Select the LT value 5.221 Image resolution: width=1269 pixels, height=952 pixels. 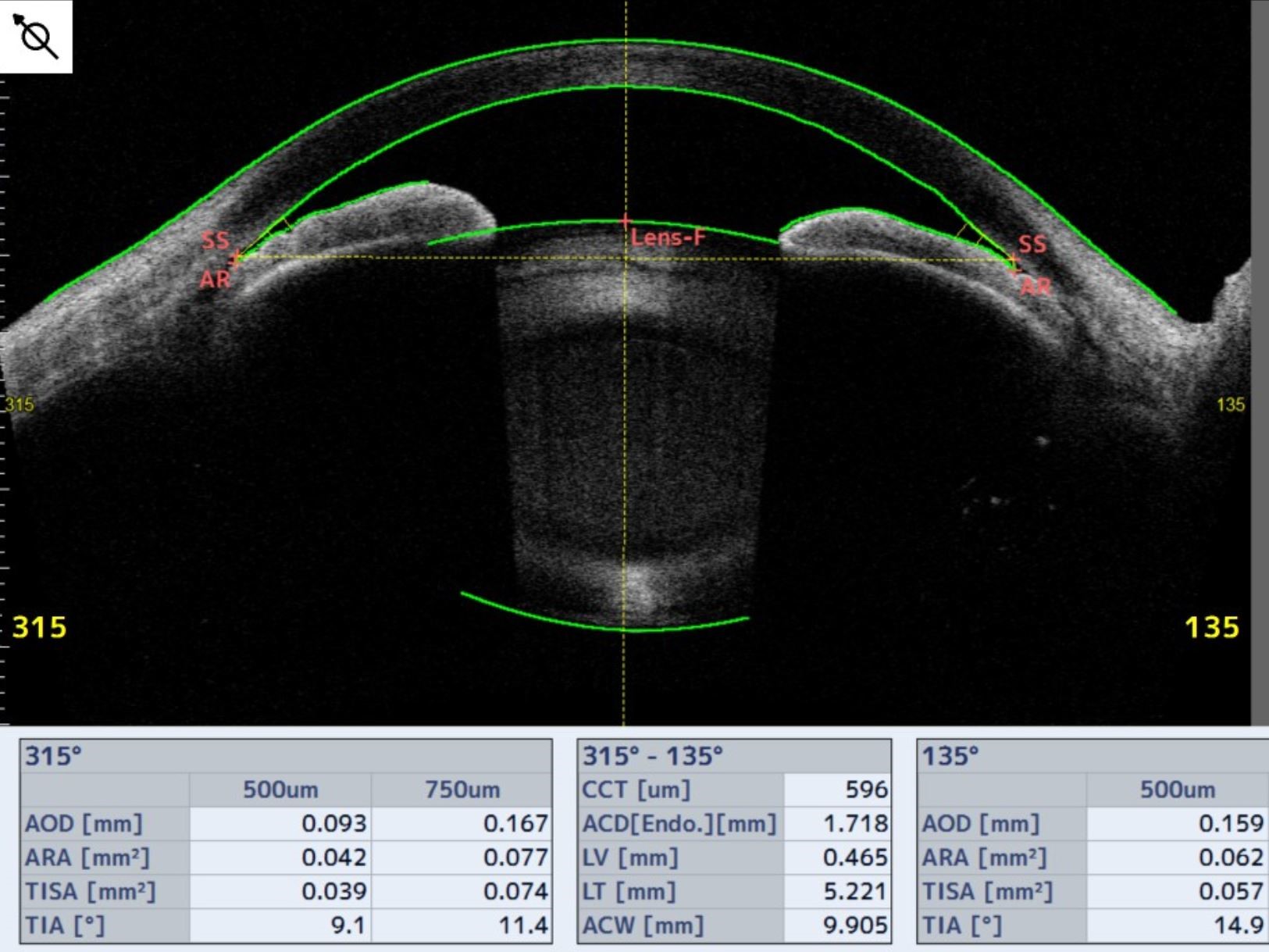coord(855,891)
